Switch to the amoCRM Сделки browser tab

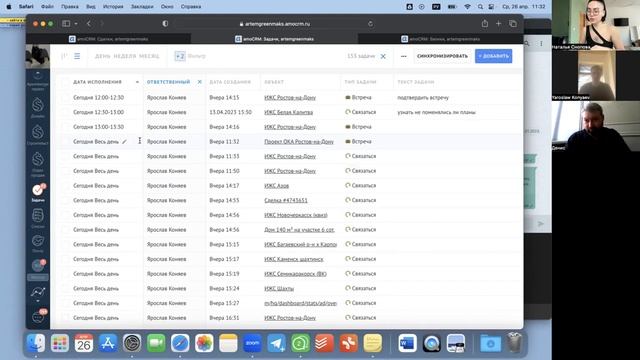click(x=108, y=39)
